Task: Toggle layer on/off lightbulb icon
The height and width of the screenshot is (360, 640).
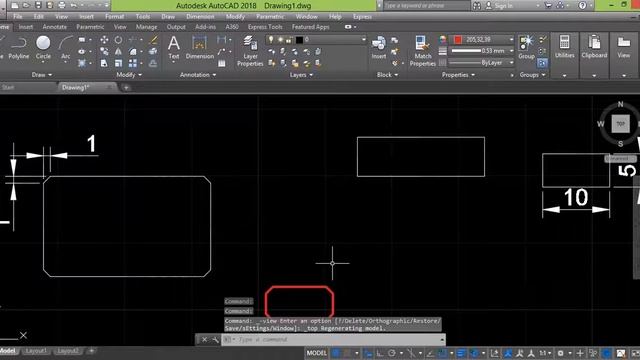Action: point(271,40)
